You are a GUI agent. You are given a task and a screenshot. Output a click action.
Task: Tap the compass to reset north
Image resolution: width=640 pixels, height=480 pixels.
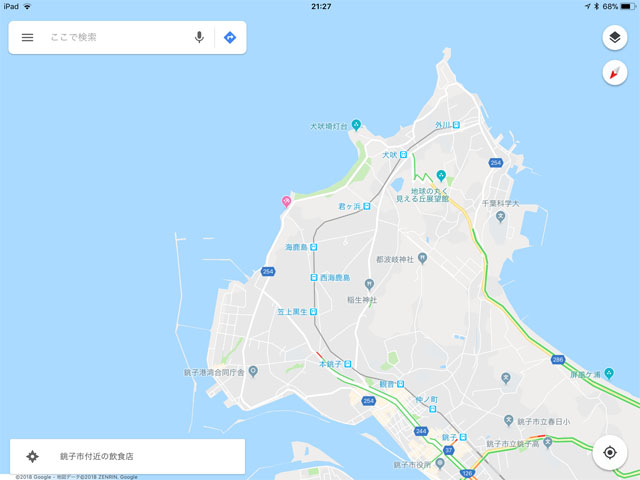tap(615, 73)
